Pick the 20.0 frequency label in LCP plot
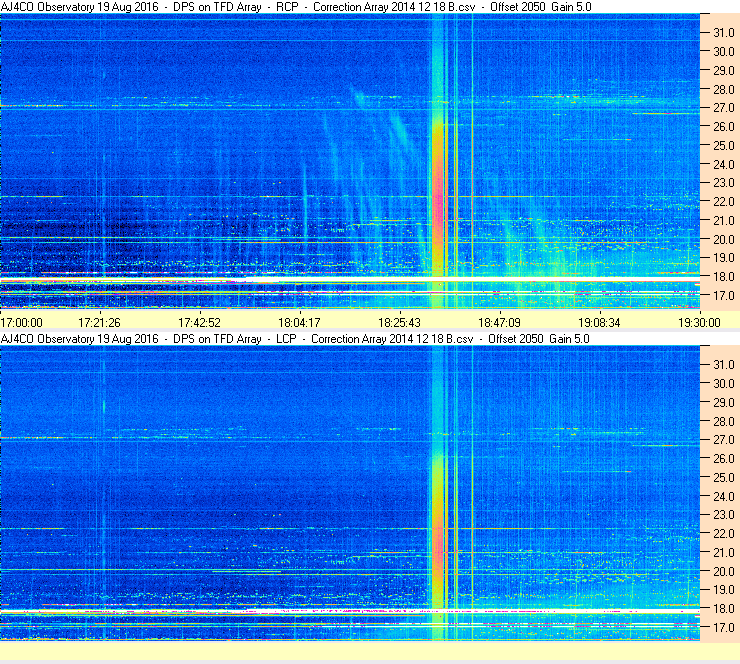 724,572
